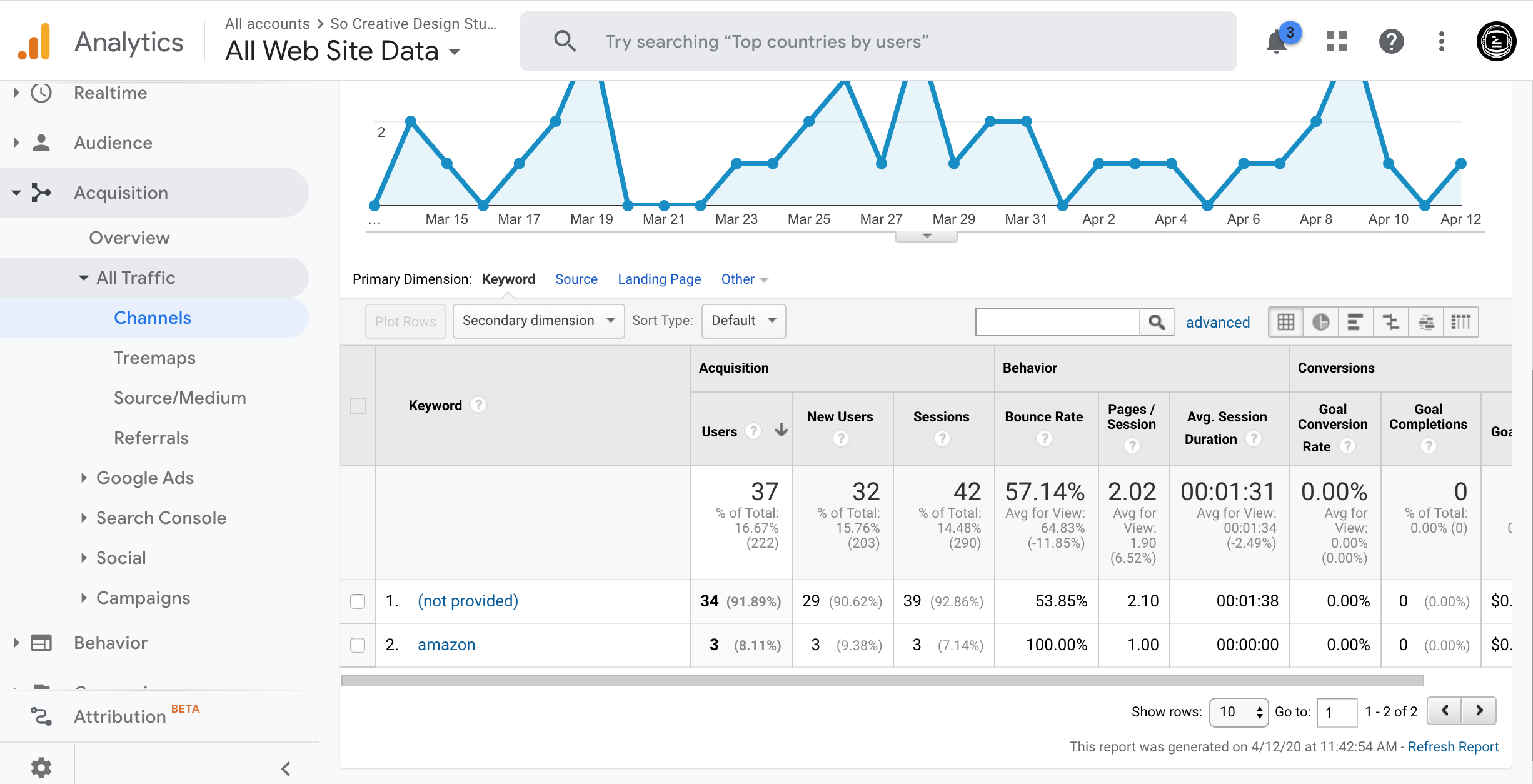Open the help question mark menu
The width and height of the screenshot is (1533, 784).
pyautogui.click(x=1391, y=42)
